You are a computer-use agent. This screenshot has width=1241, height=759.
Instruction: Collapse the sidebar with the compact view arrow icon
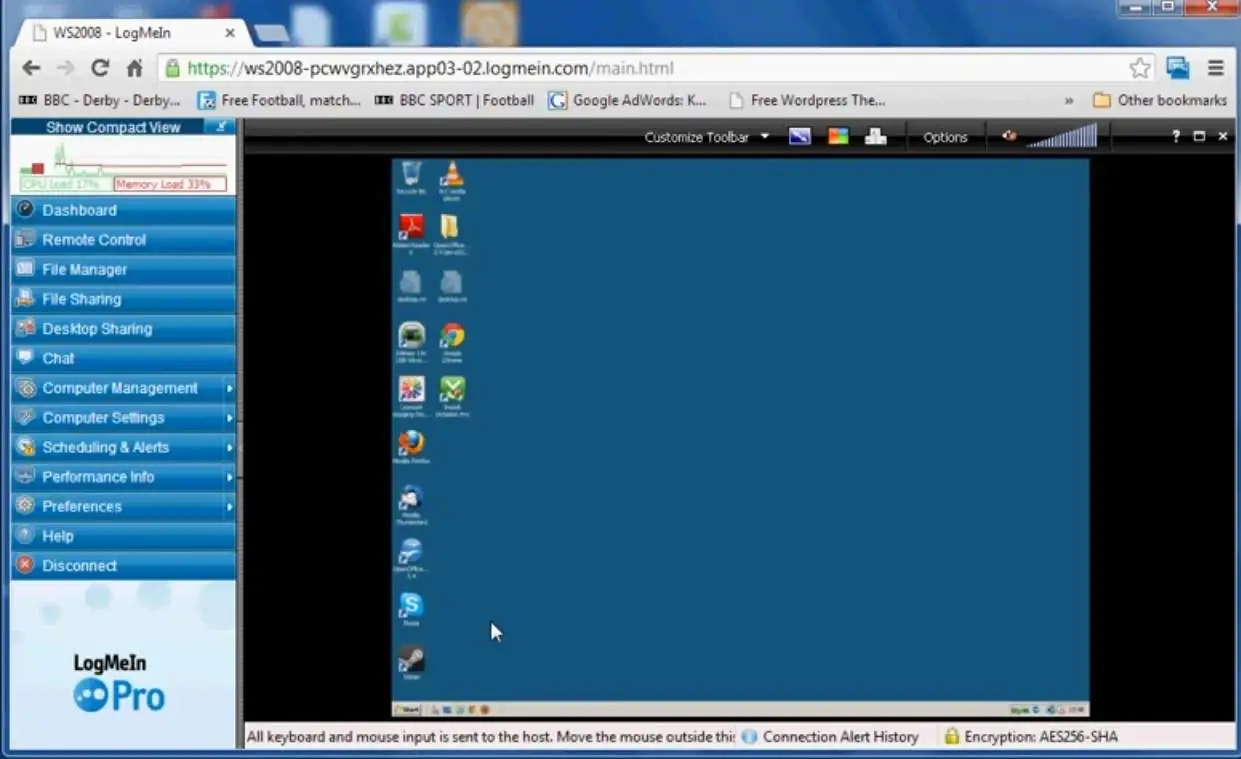point(221,127)
